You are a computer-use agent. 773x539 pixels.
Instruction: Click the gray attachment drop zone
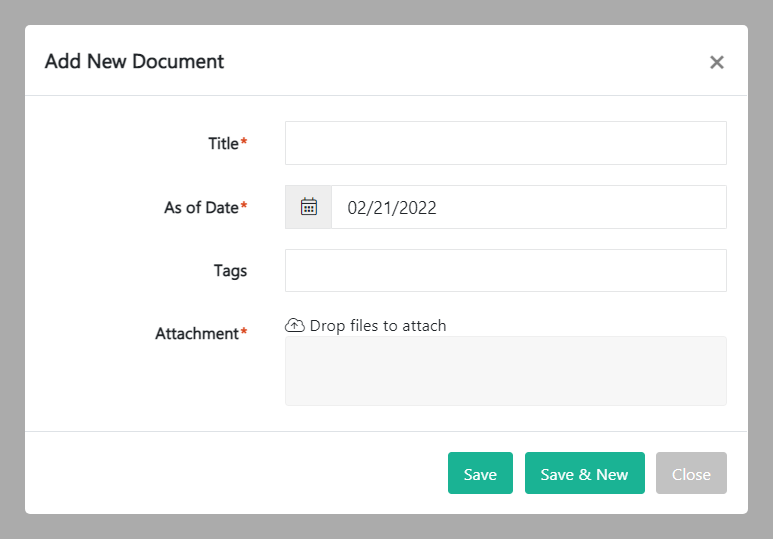point(505,371)
